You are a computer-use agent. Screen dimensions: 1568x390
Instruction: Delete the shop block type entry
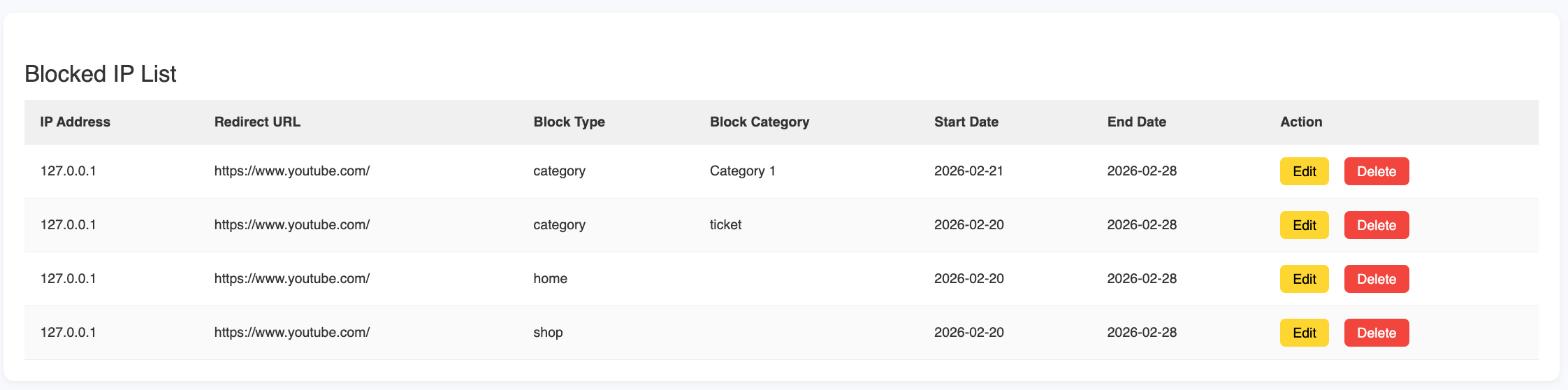click(x=1376, y=333)
